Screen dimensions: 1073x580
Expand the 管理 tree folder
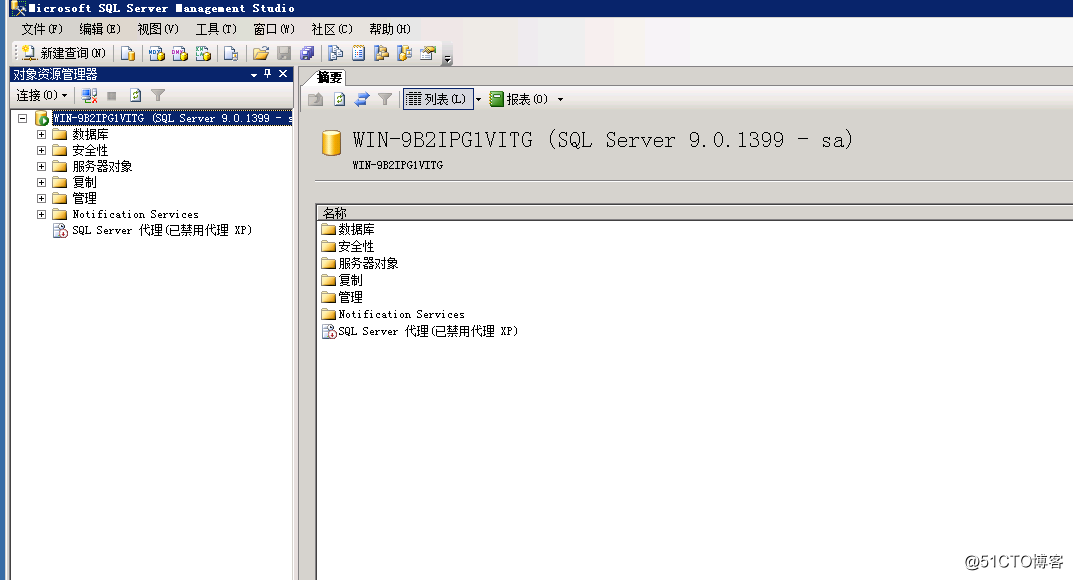(x=42, y=198)
